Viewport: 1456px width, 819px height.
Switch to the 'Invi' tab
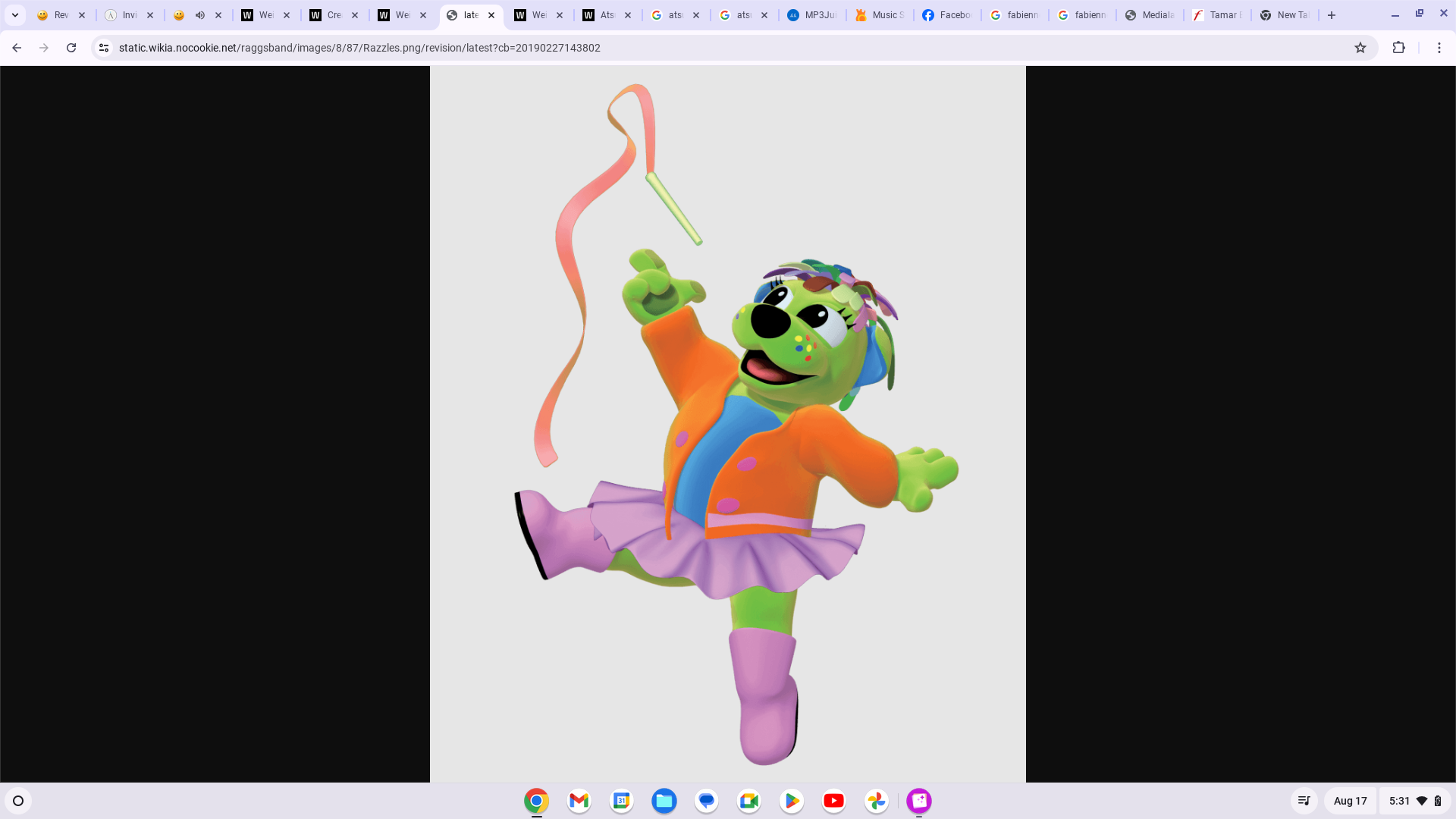tap(122, 15)
